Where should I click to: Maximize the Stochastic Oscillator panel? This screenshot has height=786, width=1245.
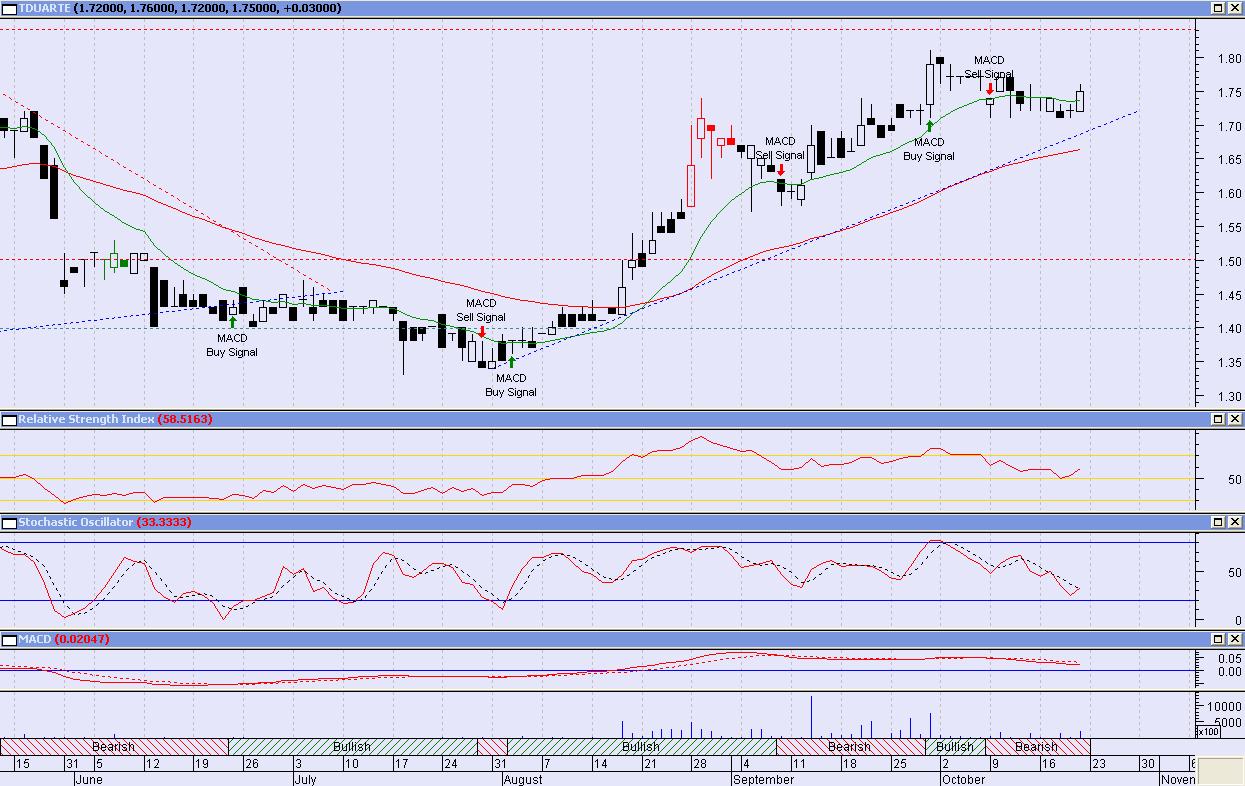(x=1219, y=522)
